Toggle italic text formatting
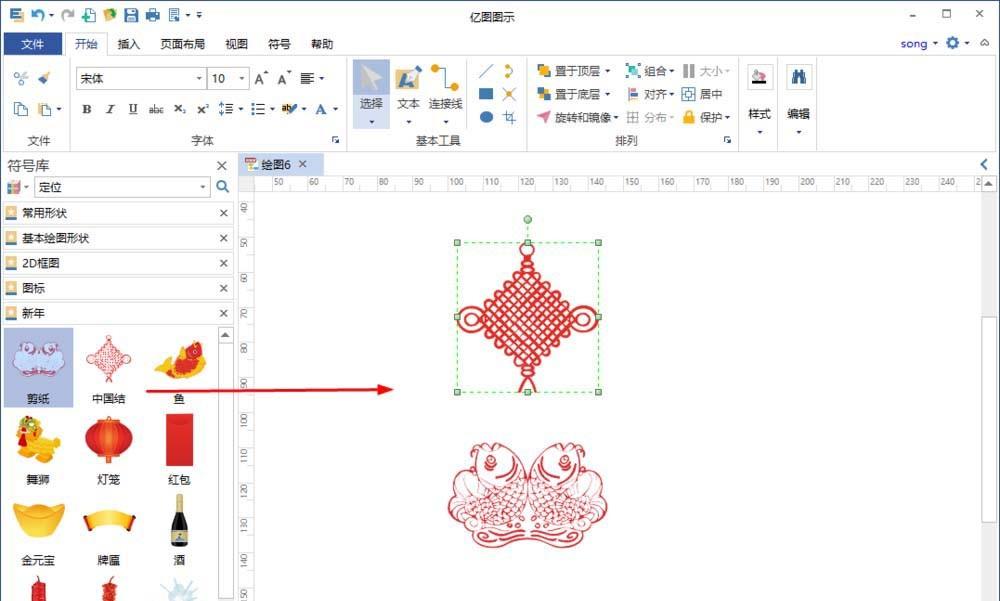Screen dimensions: 1000x601 [109, 109]
